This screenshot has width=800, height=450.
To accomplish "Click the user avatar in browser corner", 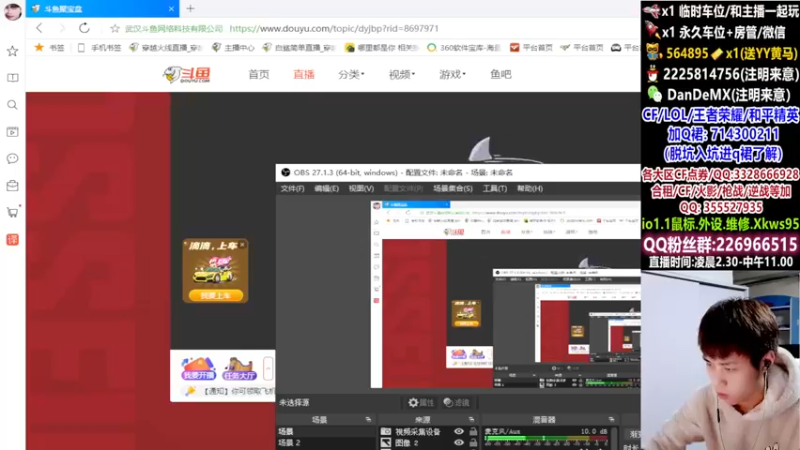I will (12, 11).
